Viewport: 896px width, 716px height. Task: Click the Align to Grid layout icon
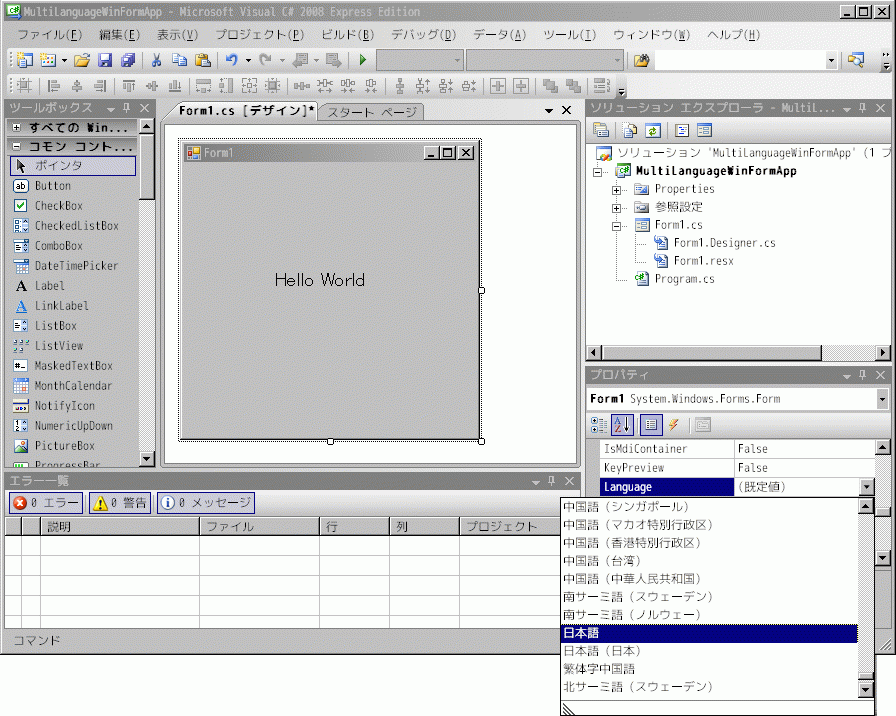point(24,86)
